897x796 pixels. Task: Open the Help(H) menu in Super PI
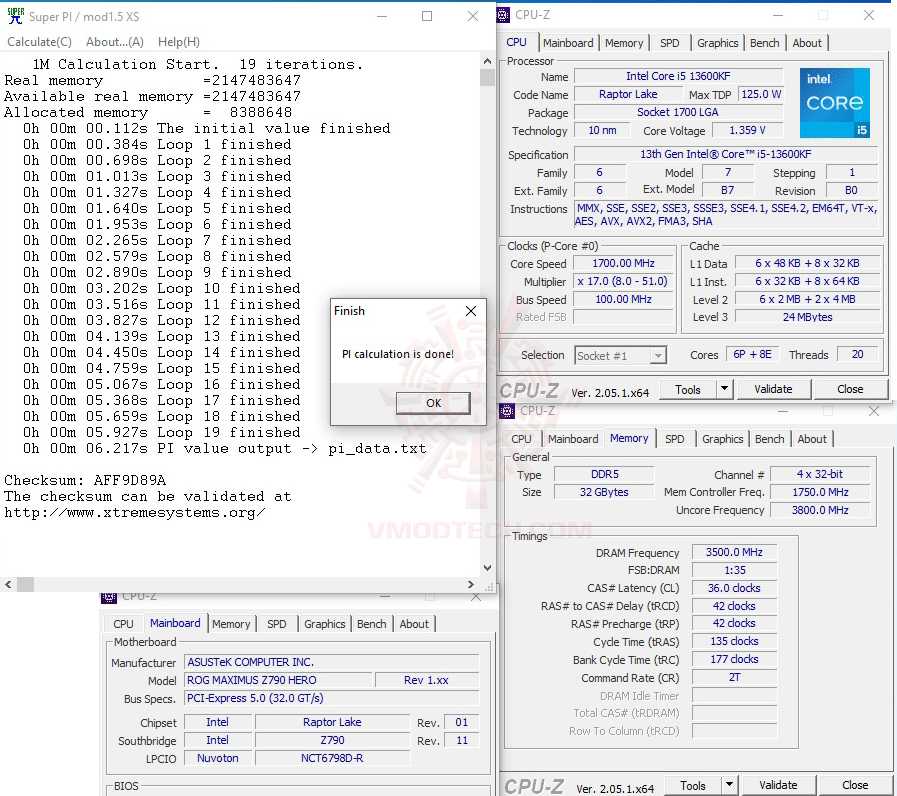178,41
